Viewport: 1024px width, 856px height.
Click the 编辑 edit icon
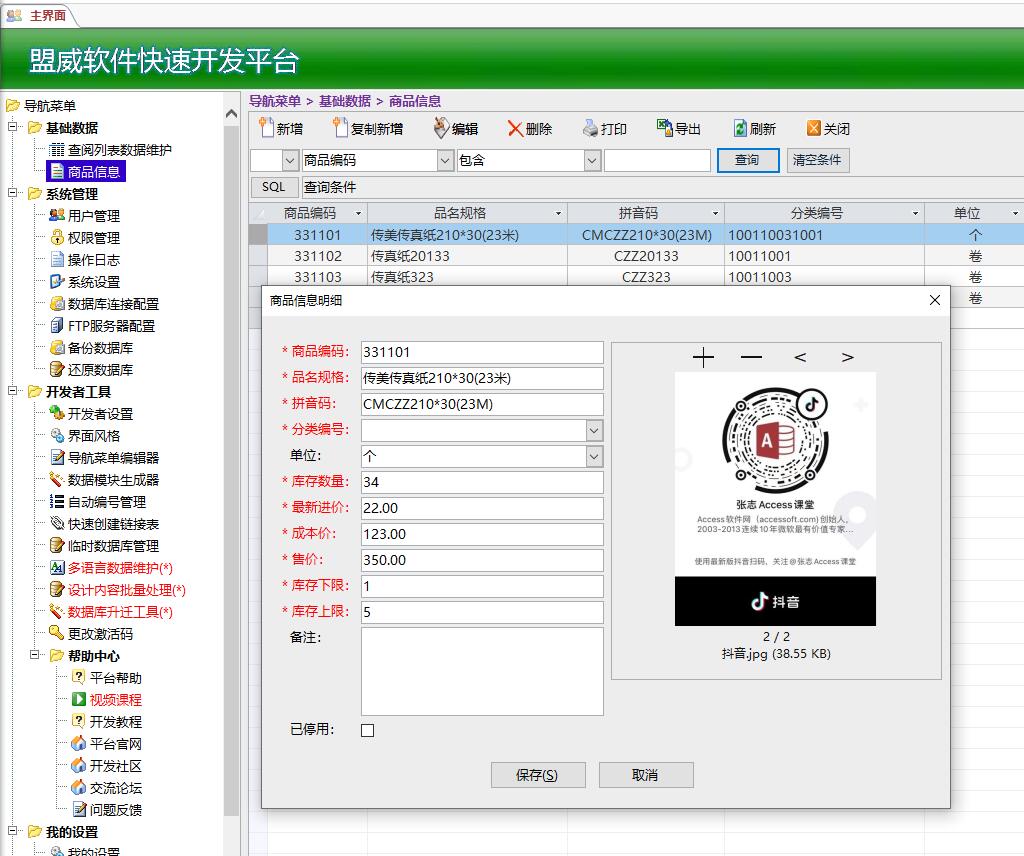pyautogui.click(x=441, y=128)
